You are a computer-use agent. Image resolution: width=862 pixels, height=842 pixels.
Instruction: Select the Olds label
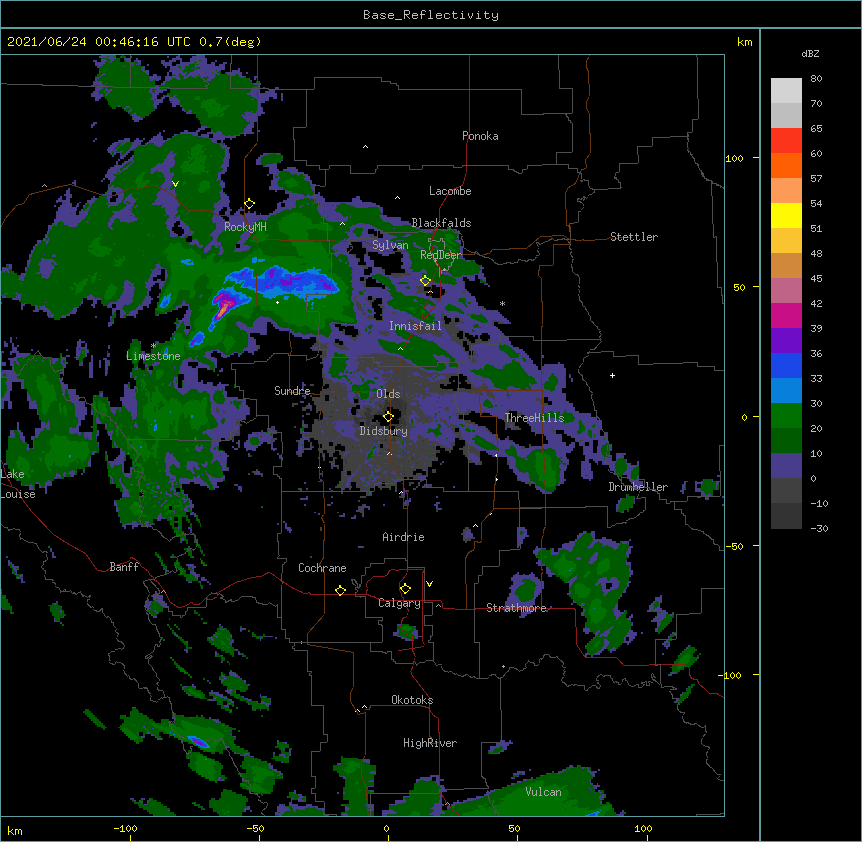[388, 394]
